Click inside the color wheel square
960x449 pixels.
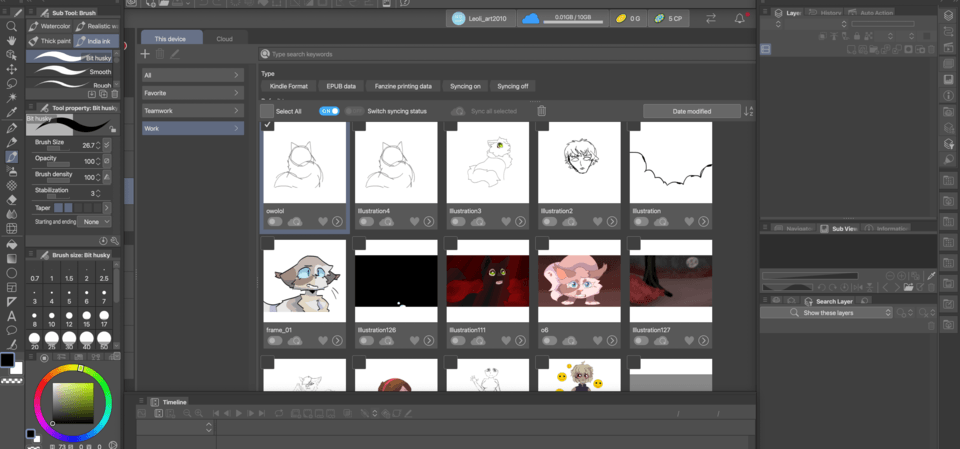[x=73, y=404]
